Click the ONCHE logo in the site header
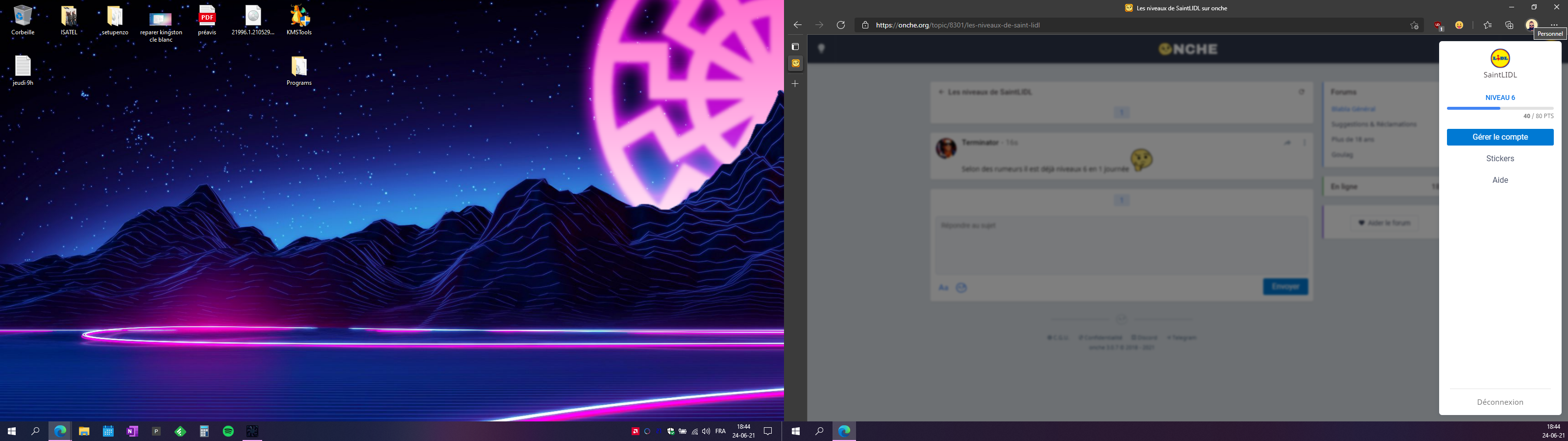 point(1188,49)
